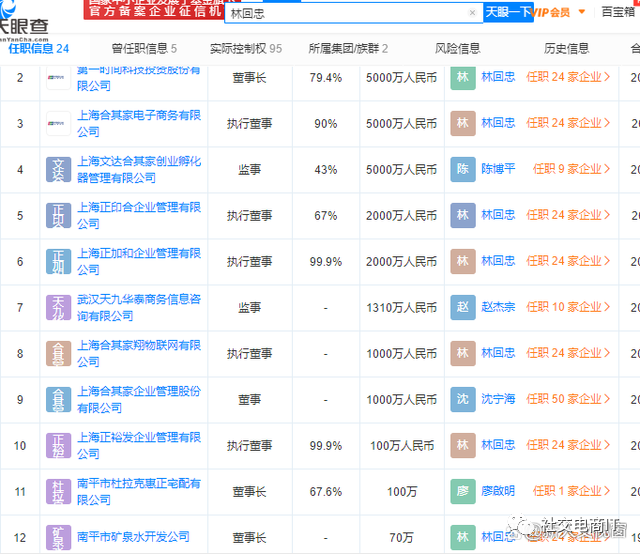640x554 pixels.
Task: Select the 历史信息 tab
Action: point(566,49)
